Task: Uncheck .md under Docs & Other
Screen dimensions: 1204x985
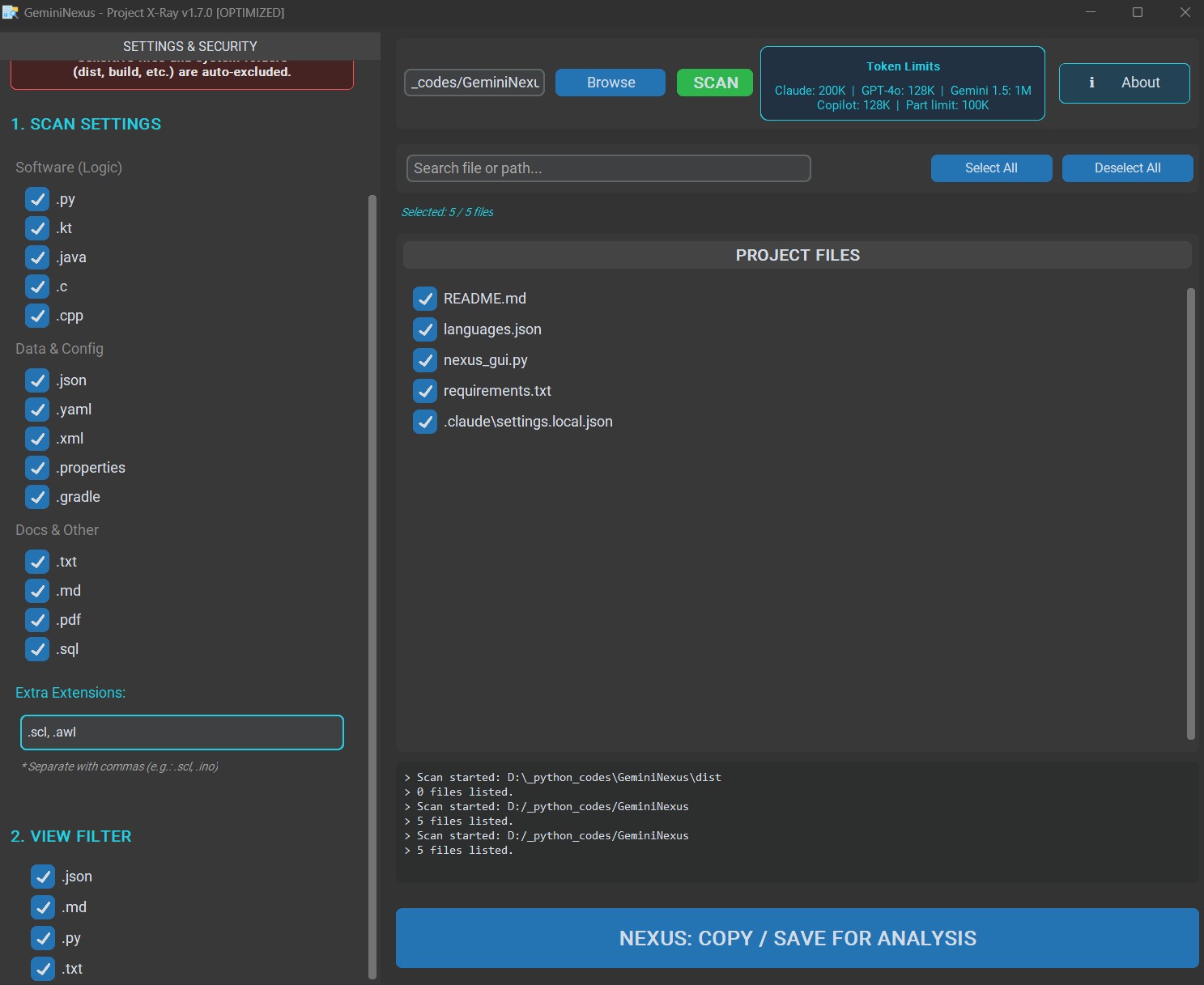Action: click(x=37, y=591)
